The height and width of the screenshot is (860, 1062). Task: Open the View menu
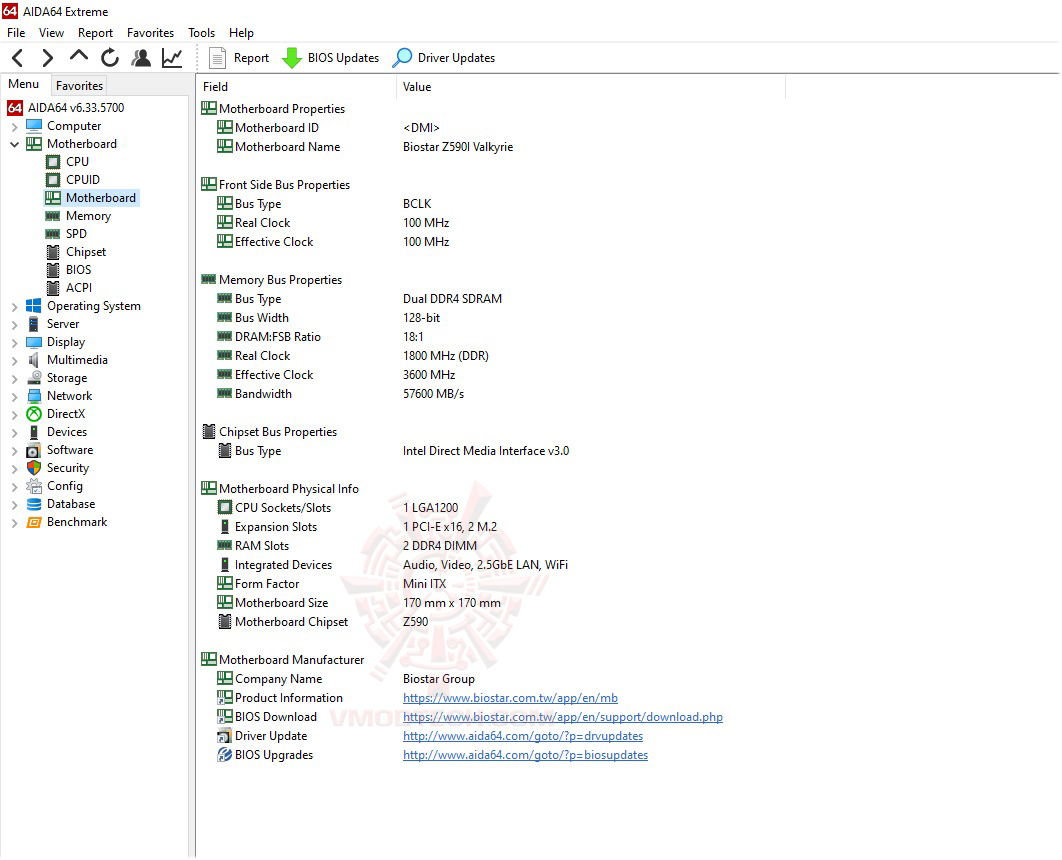click(51, 33)
